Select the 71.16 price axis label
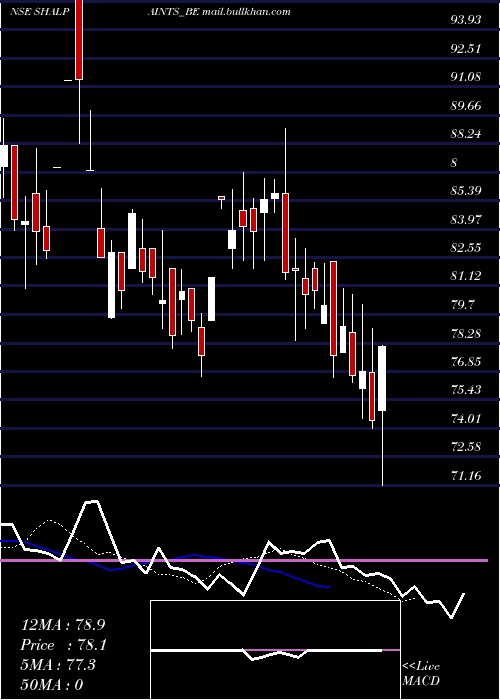The height and width of the screenshot is (700, 500). 466,475
